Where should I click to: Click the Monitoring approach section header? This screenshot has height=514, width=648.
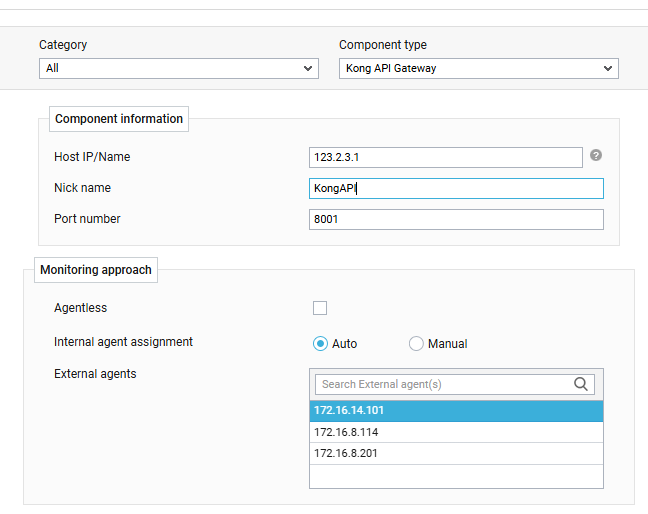[x=96, y=270]
